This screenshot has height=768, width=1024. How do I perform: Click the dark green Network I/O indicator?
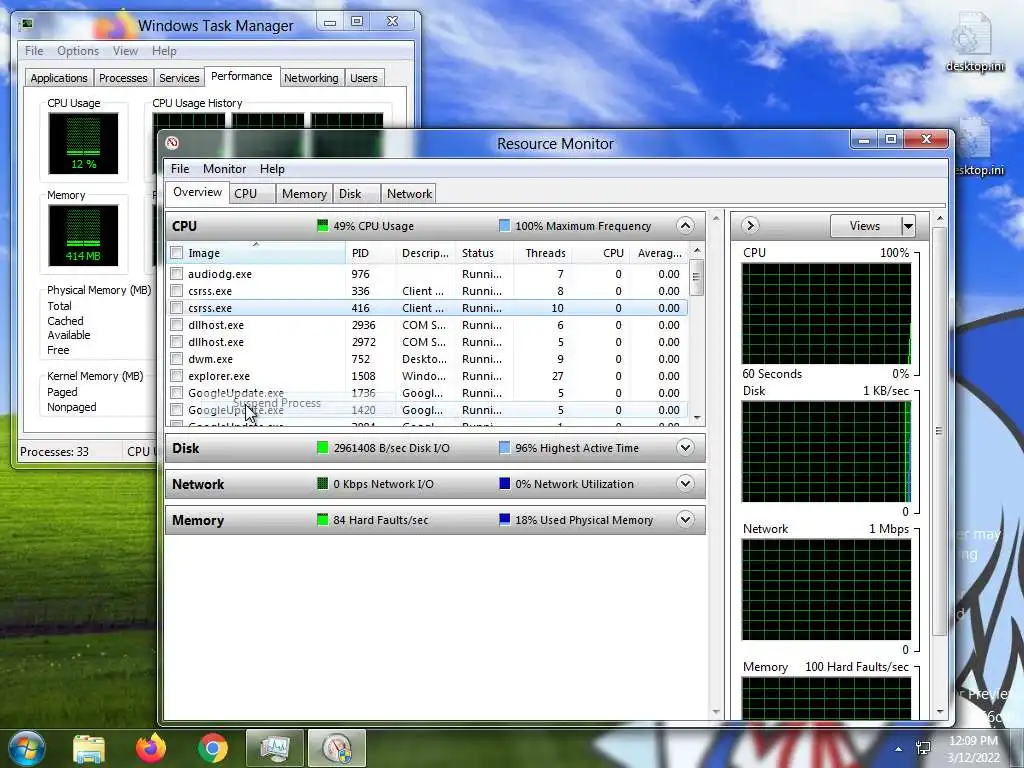322,484
